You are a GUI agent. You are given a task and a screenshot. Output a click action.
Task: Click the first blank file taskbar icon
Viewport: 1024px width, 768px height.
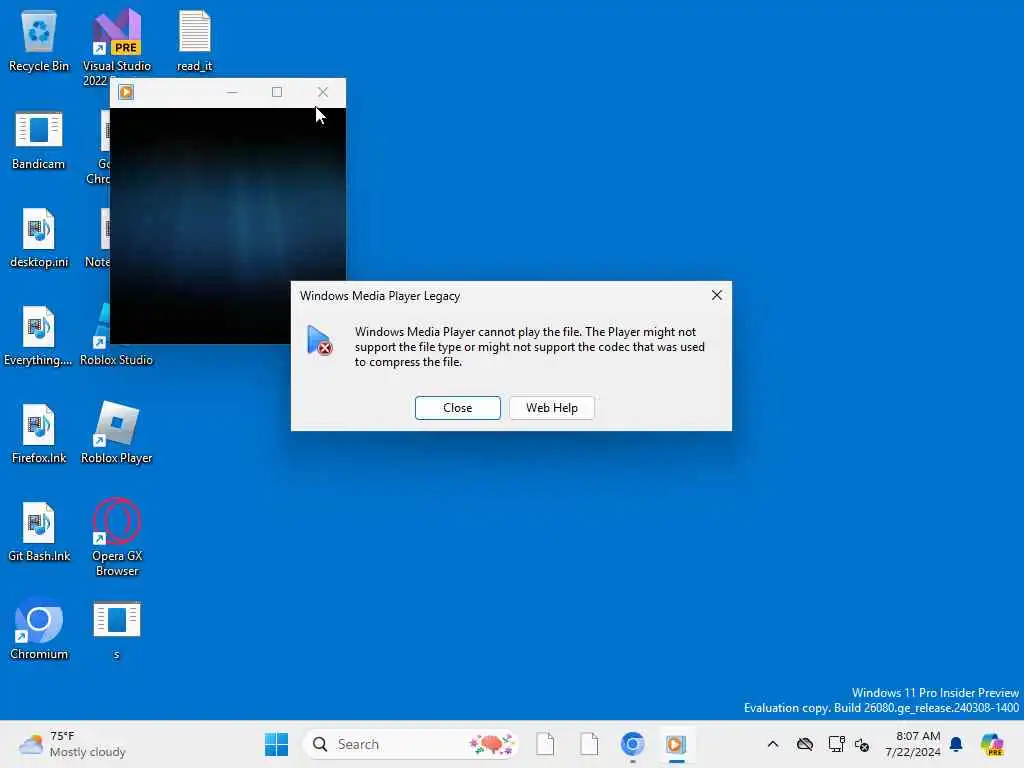point(545,744)
